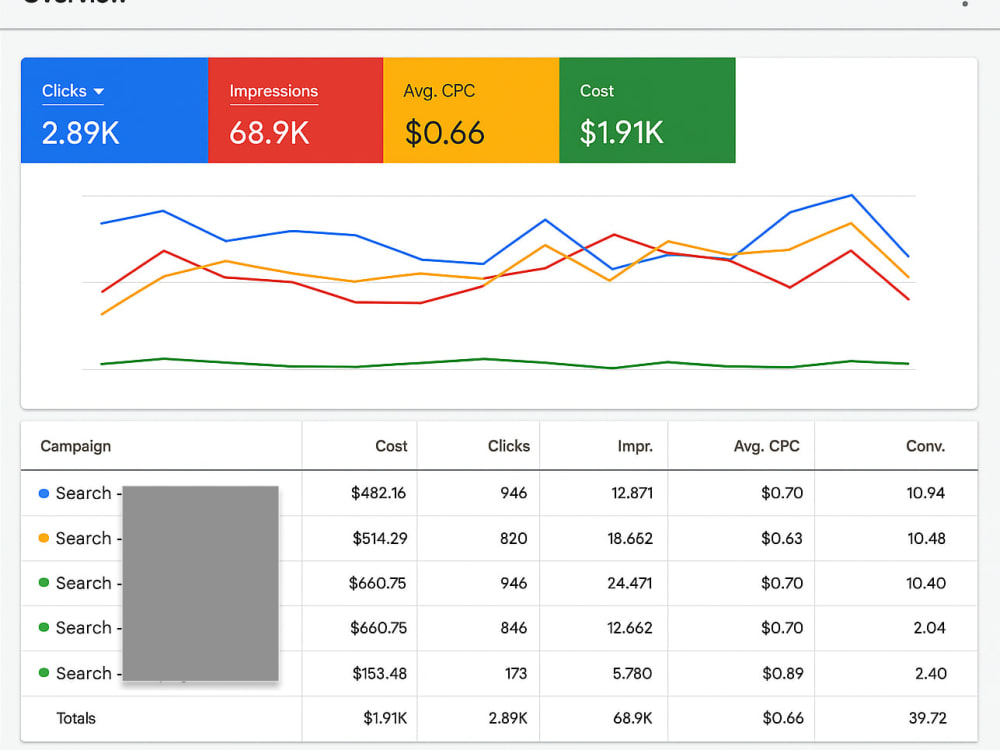Sort table by Conv. column header

925,446
